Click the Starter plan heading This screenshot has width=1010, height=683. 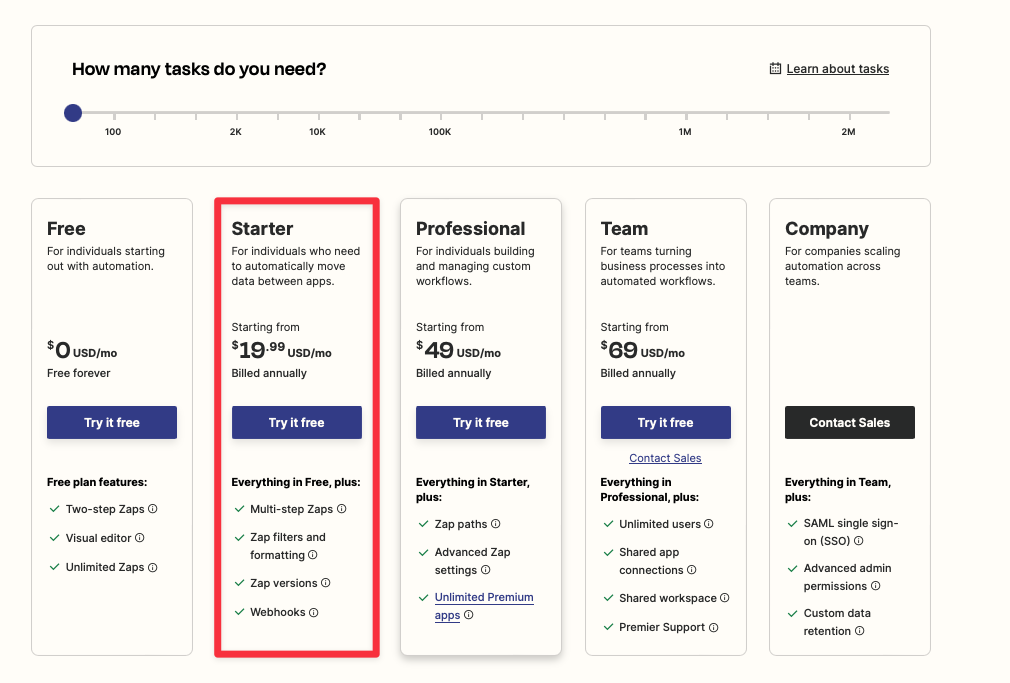point(262,229)
